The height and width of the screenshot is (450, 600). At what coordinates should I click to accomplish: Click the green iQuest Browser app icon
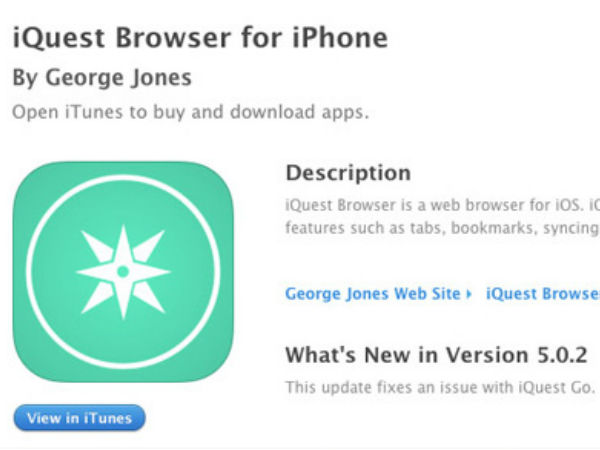[123, 272]
